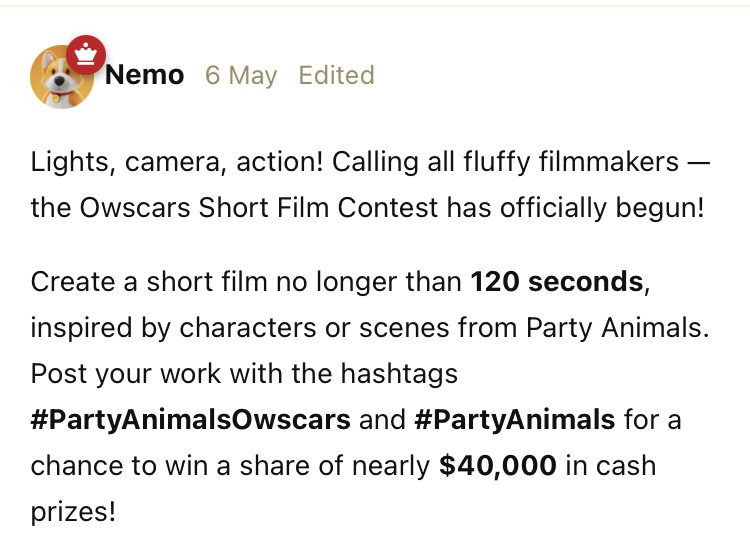Click the 6 May post date
750x538 pixels.
tap(241, 76)
